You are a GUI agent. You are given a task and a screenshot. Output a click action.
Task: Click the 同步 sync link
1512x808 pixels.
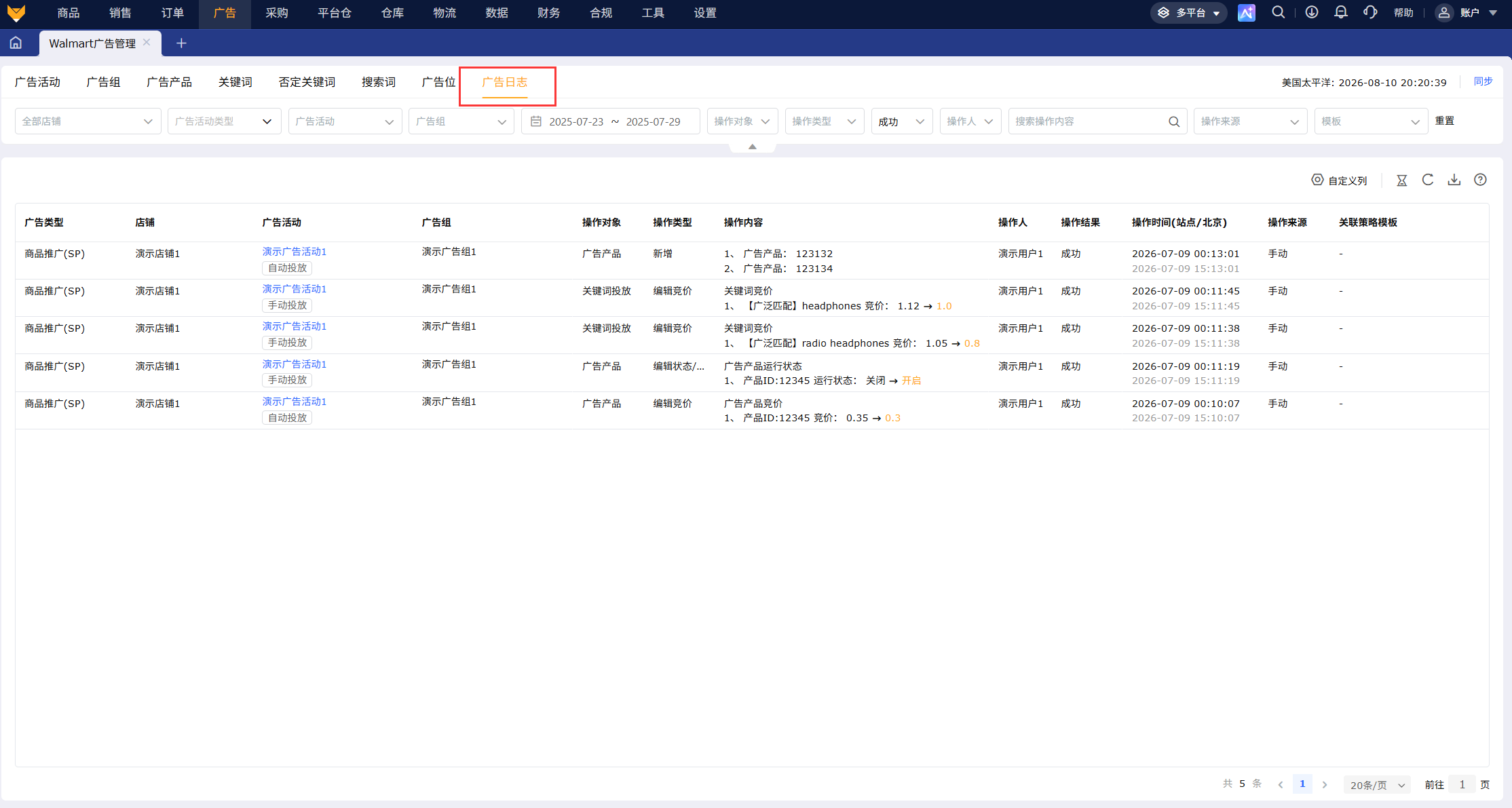(x=1483, y=81)
